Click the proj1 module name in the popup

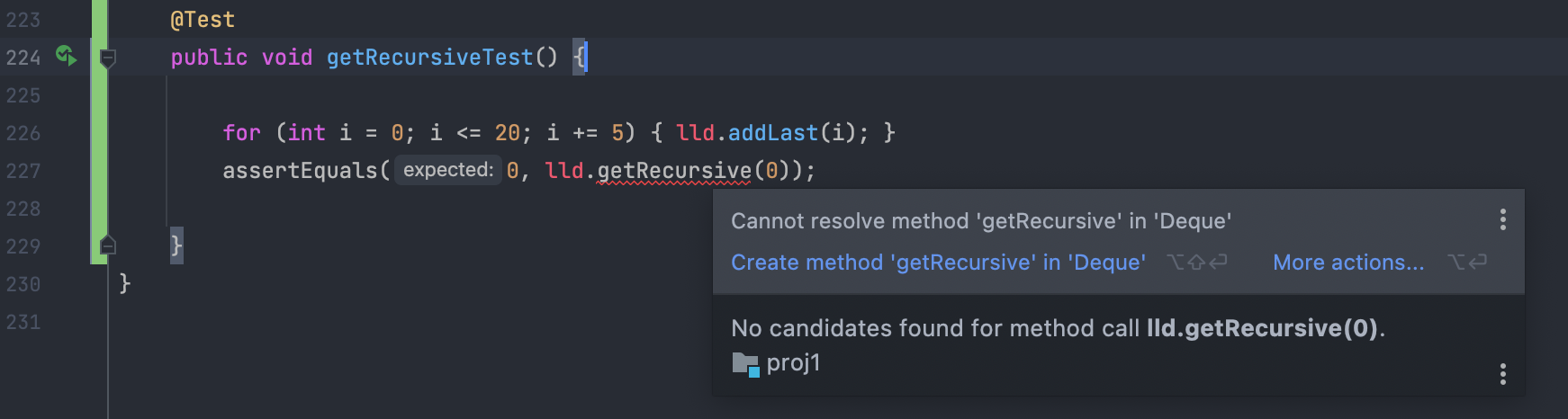(x=793, y=363)
